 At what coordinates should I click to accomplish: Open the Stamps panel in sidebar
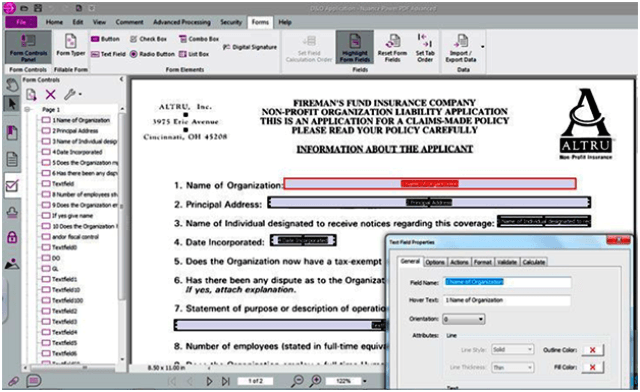[12, 212]
